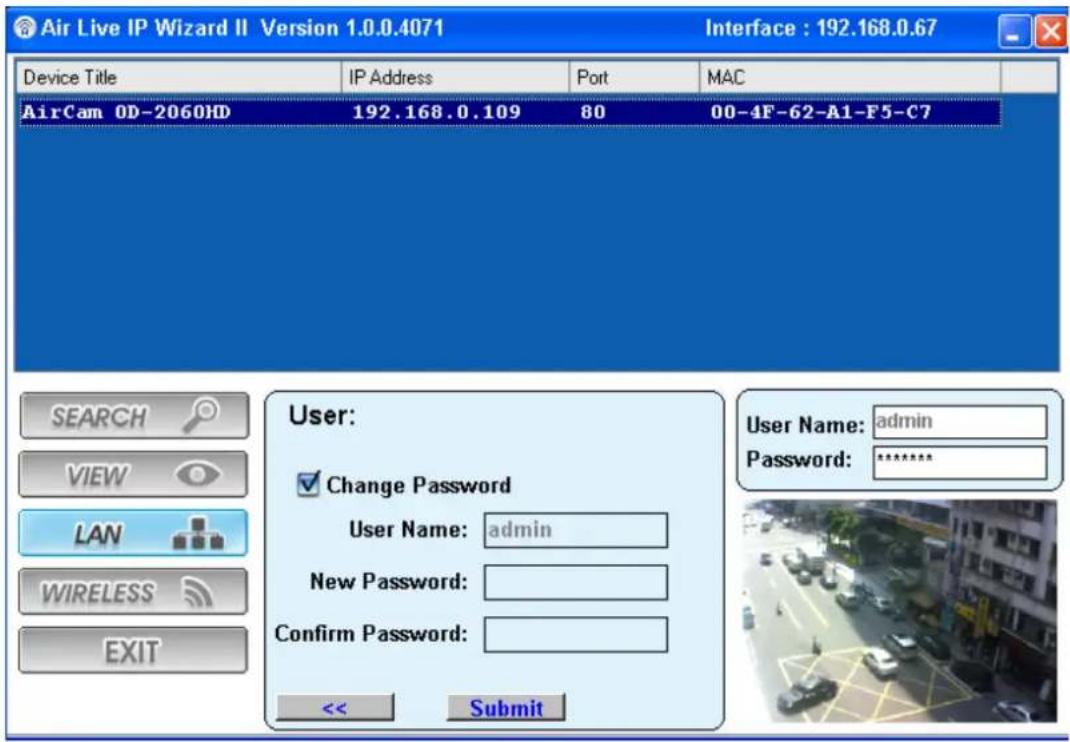Uncheck the Change Password checkbox
This screenshot has height=742, width=1070.
[x=308, y=484]
